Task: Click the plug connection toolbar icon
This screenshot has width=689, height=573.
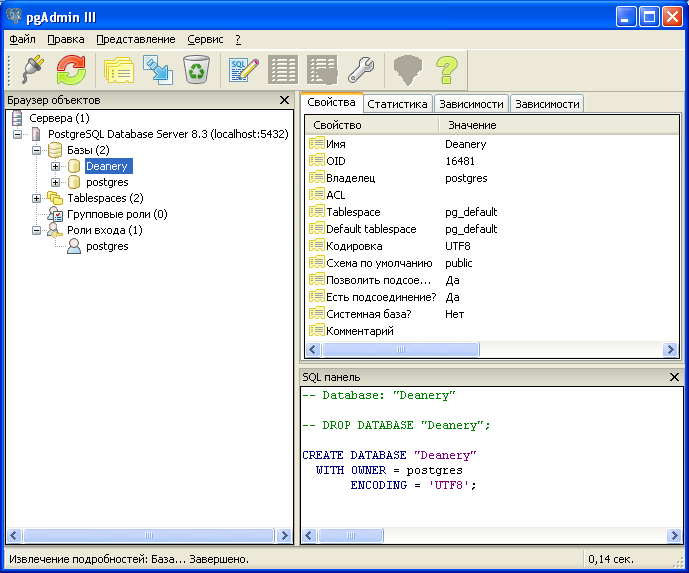Action: tap(33, 69)
